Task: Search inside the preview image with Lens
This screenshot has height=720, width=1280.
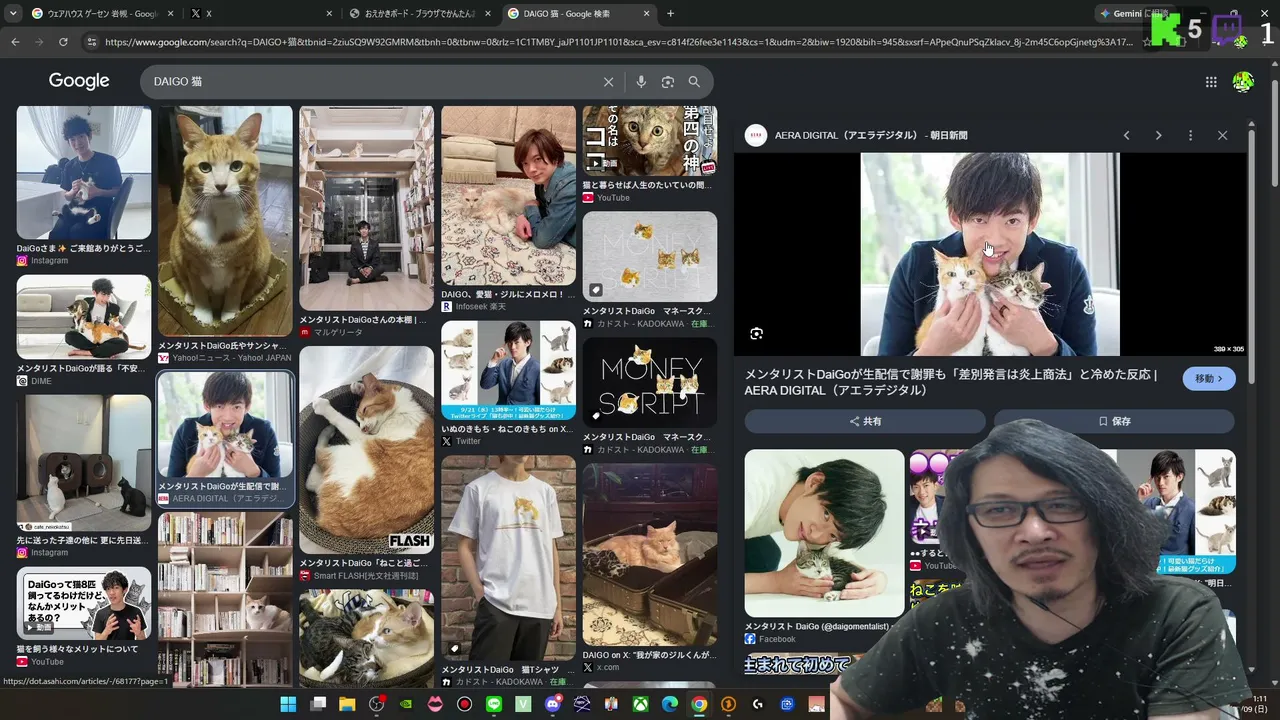Action: tap(756, 333)
